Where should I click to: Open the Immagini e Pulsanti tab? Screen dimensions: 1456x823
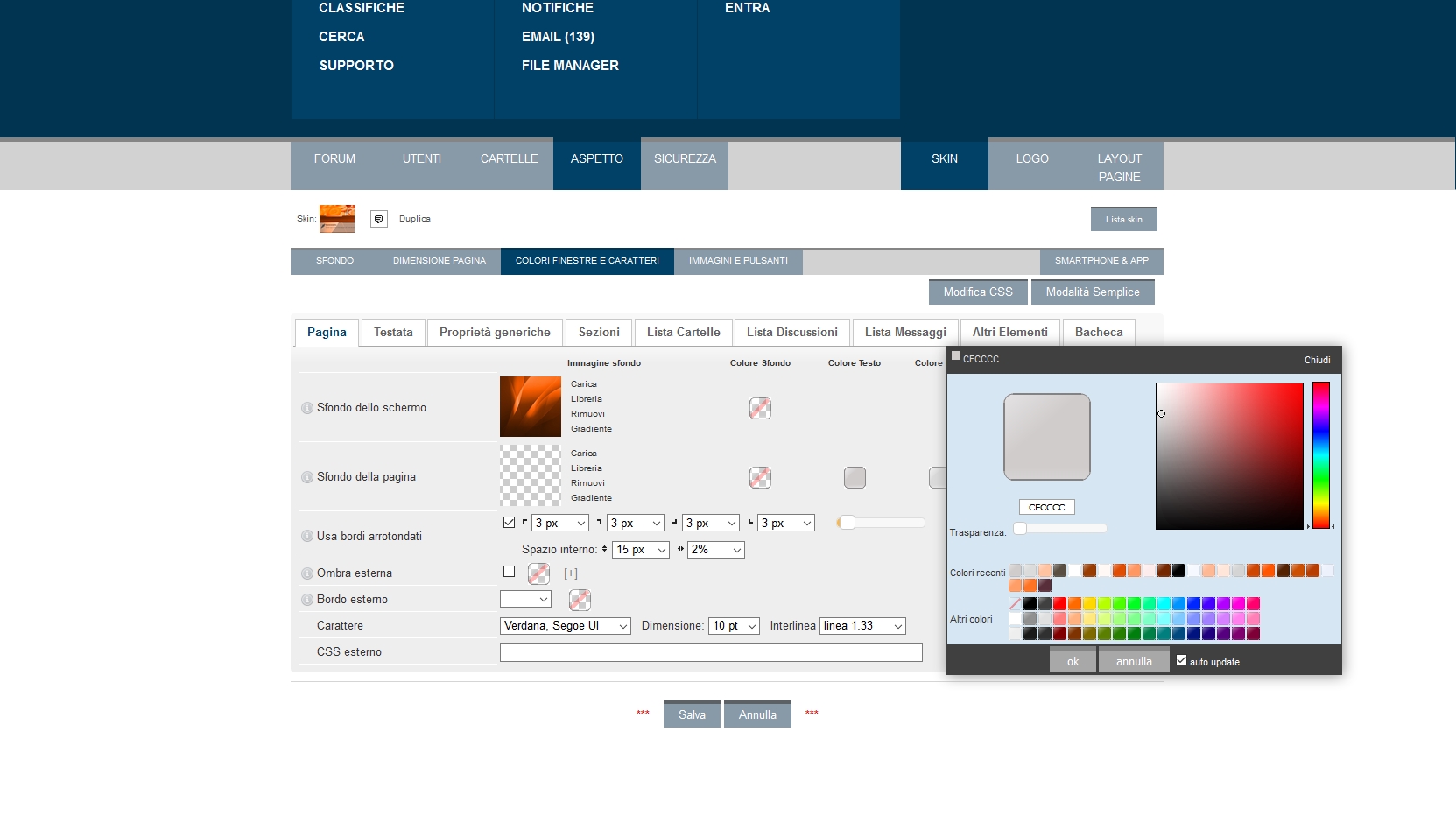tap(738, 261)
